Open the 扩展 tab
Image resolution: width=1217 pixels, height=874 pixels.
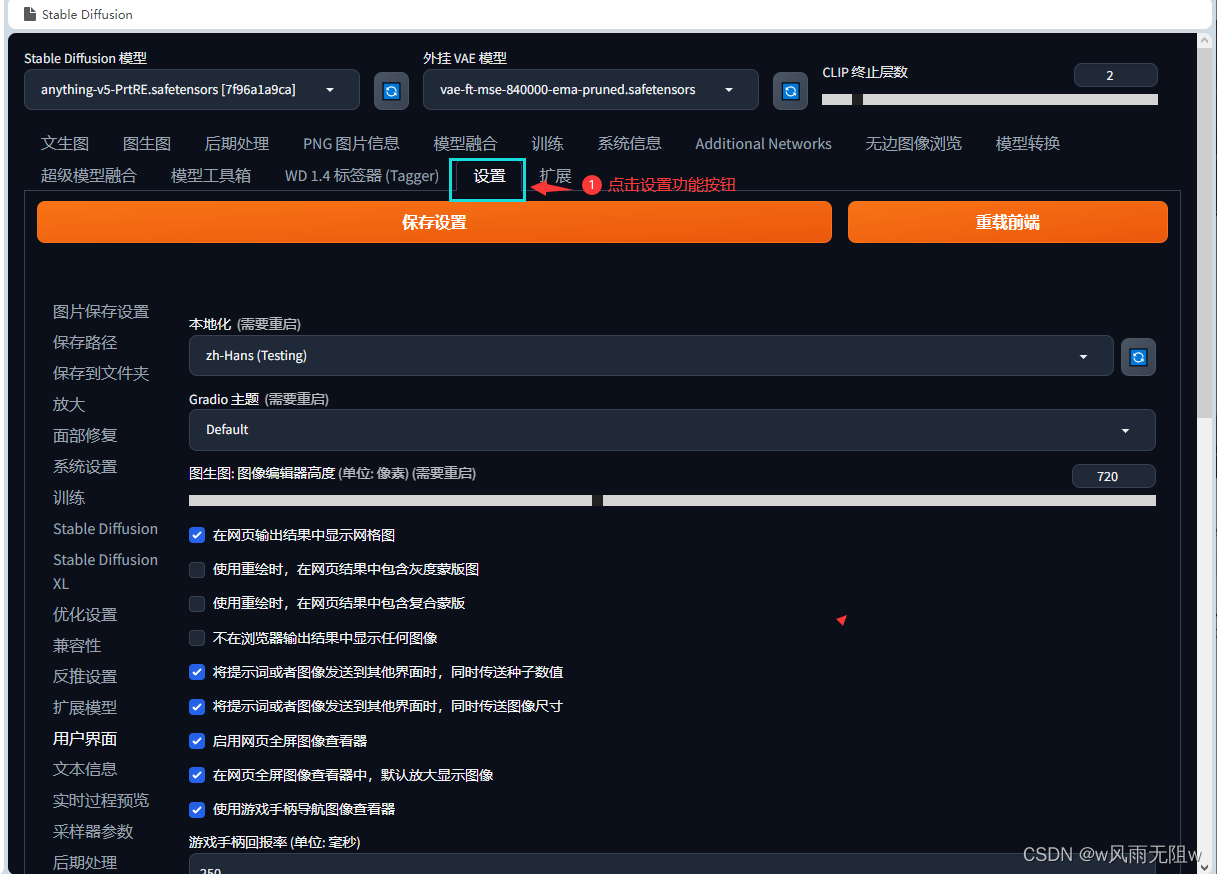556,175
